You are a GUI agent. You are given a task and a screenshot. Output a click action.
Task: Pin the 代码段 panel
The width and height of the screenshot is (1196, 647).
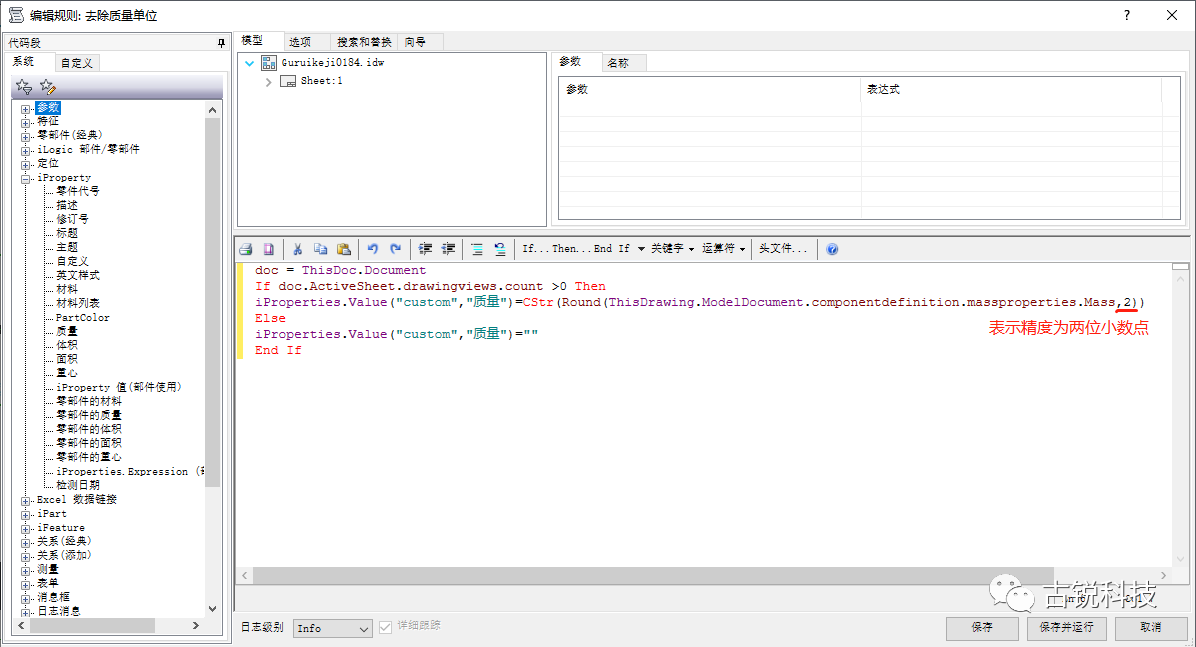click(x=221, y=43)
